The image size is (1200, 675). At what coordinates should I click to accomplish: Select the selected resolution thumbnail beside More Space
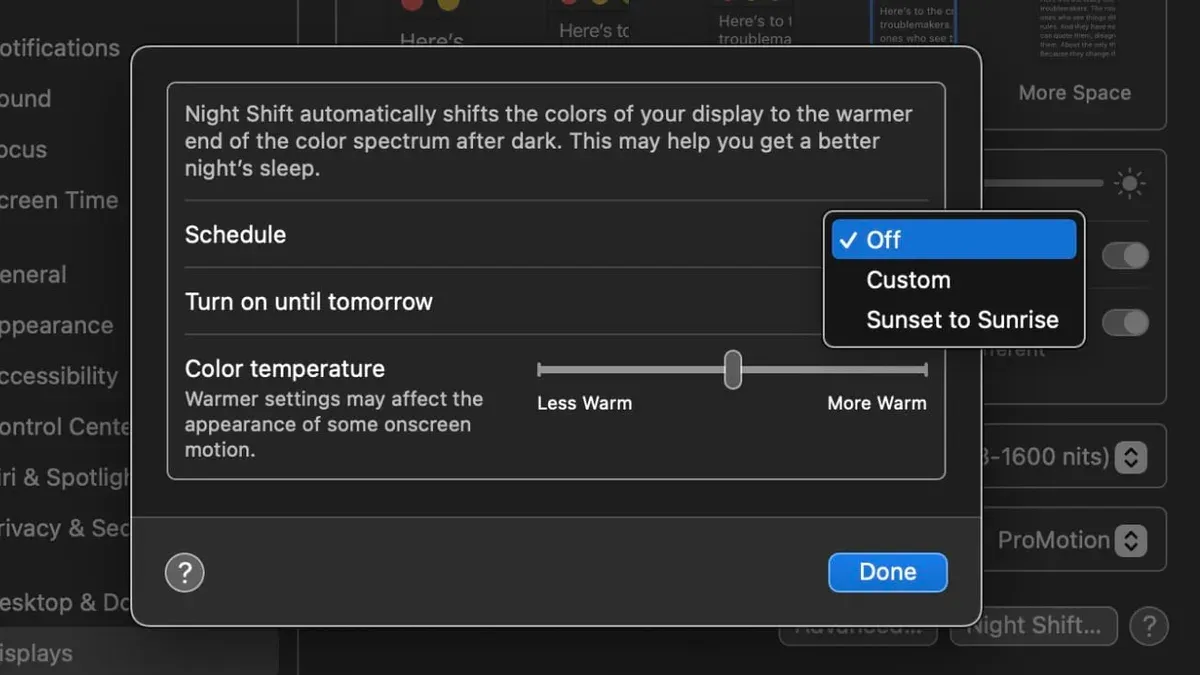click(x=916, y=22)
